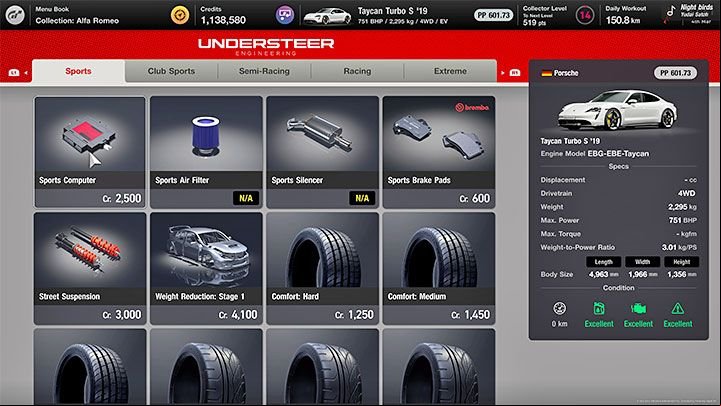The width and height of the screenshot is (721, 406).
Task: Select the Taycan car thumbnail in top bar
Action: coord(327,16)
